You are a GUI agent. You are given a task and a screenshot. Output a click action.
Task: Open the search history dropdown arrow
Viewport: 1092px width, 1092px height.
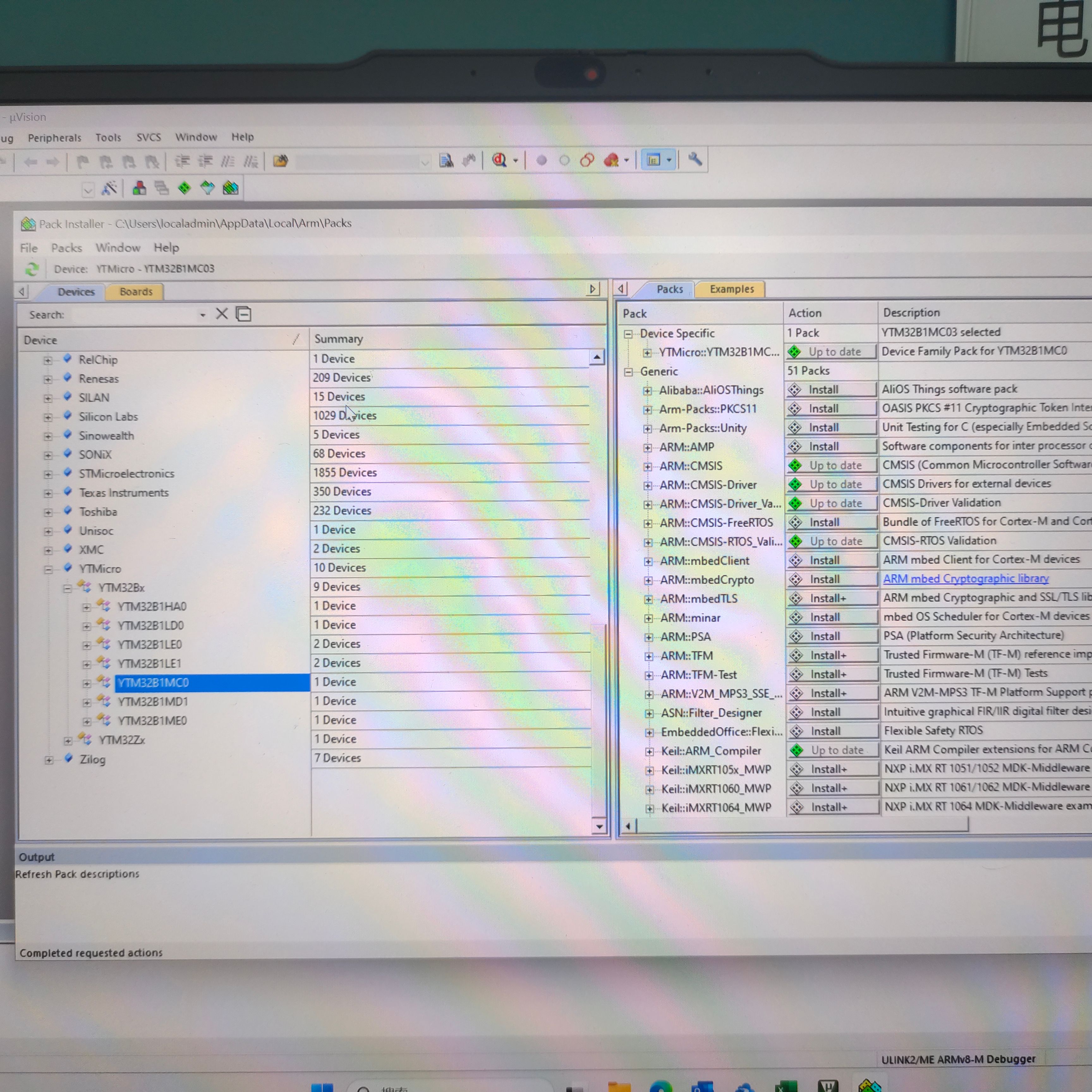202,315
